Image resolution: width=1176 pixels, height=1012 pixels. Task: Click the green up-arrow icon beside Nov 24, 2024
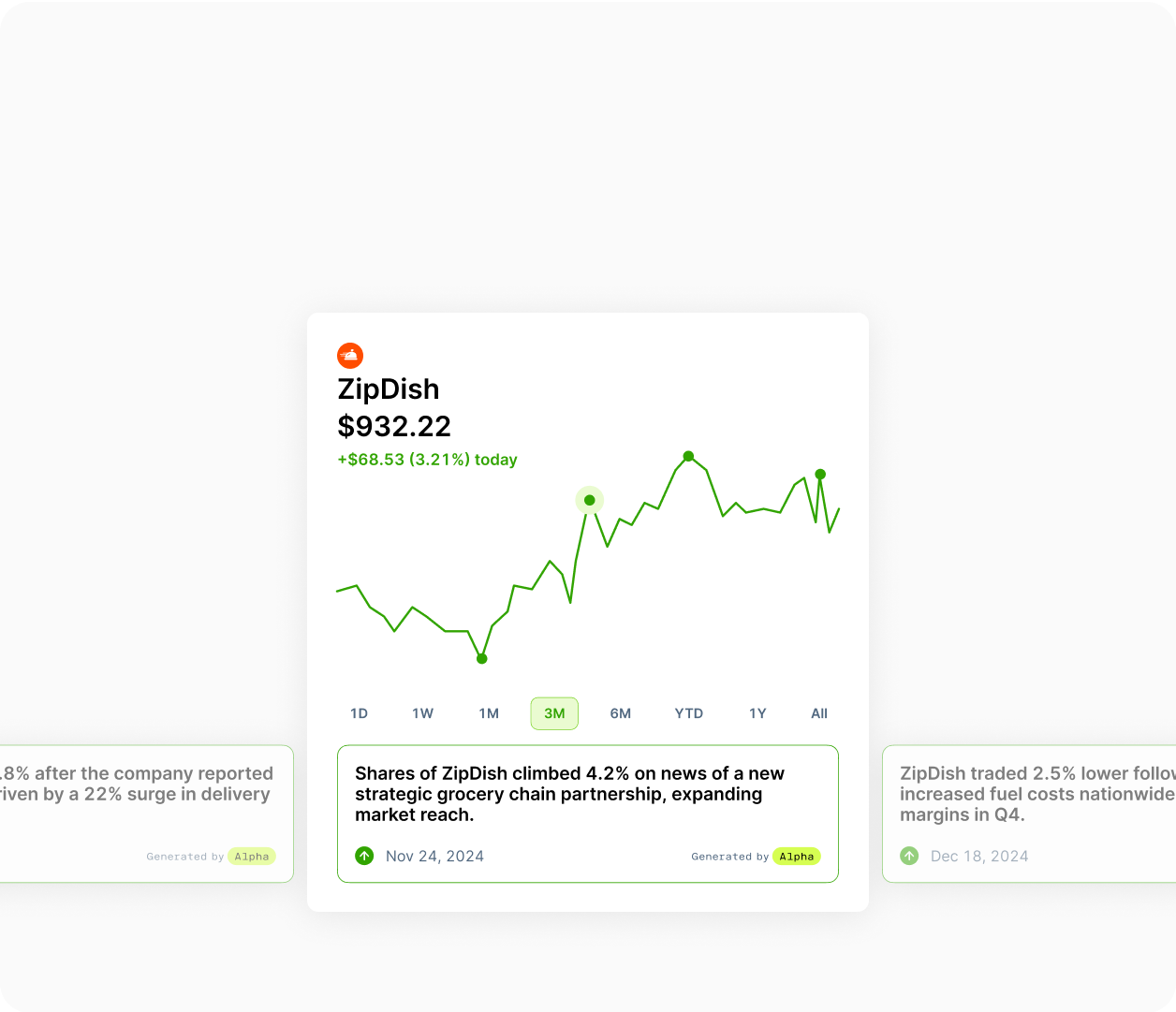coord(364,856)
